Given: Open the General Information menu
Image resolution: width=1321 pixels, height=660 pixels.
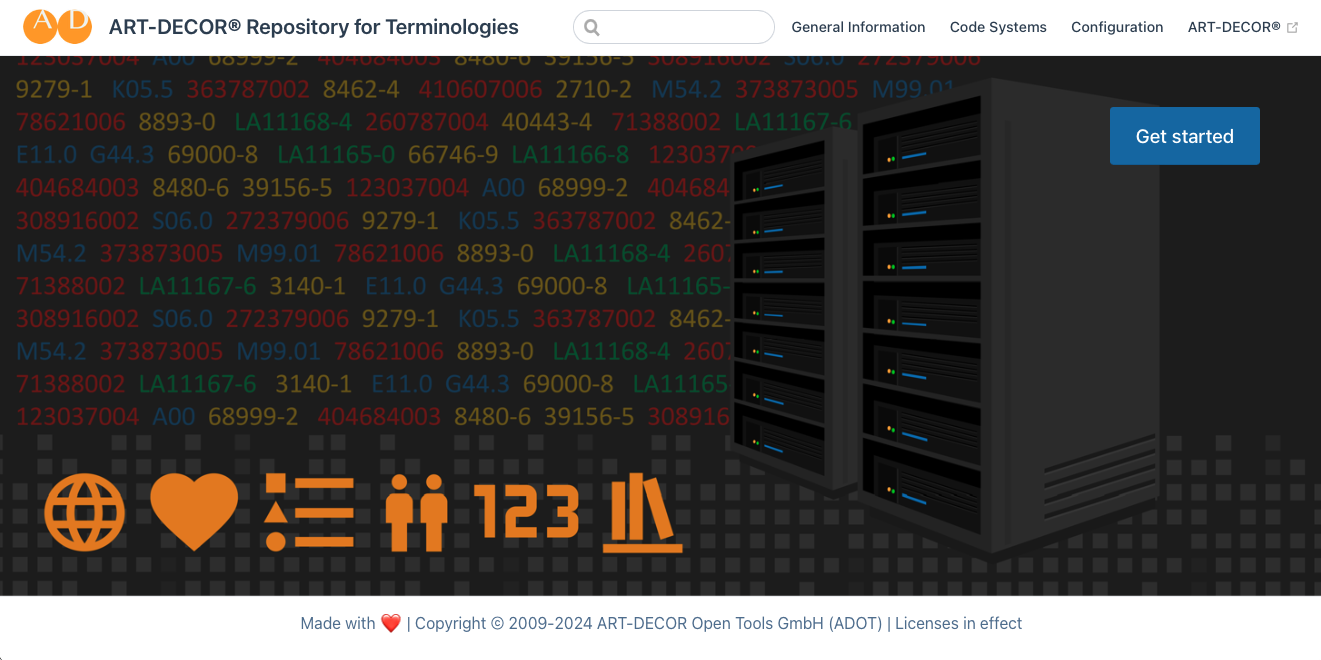Looking at the screenshot, I should [x=858, y=27].
